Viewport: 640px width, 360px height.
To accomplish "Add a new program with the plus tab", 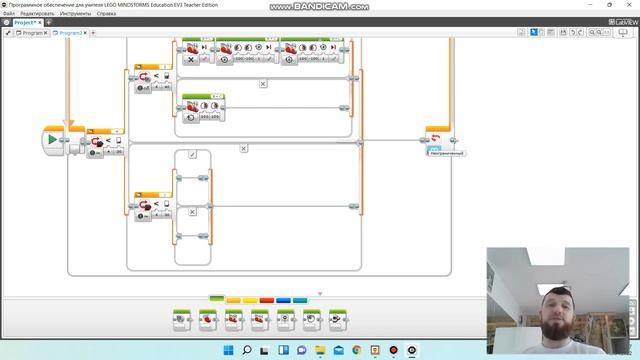I will click(93, 33).
